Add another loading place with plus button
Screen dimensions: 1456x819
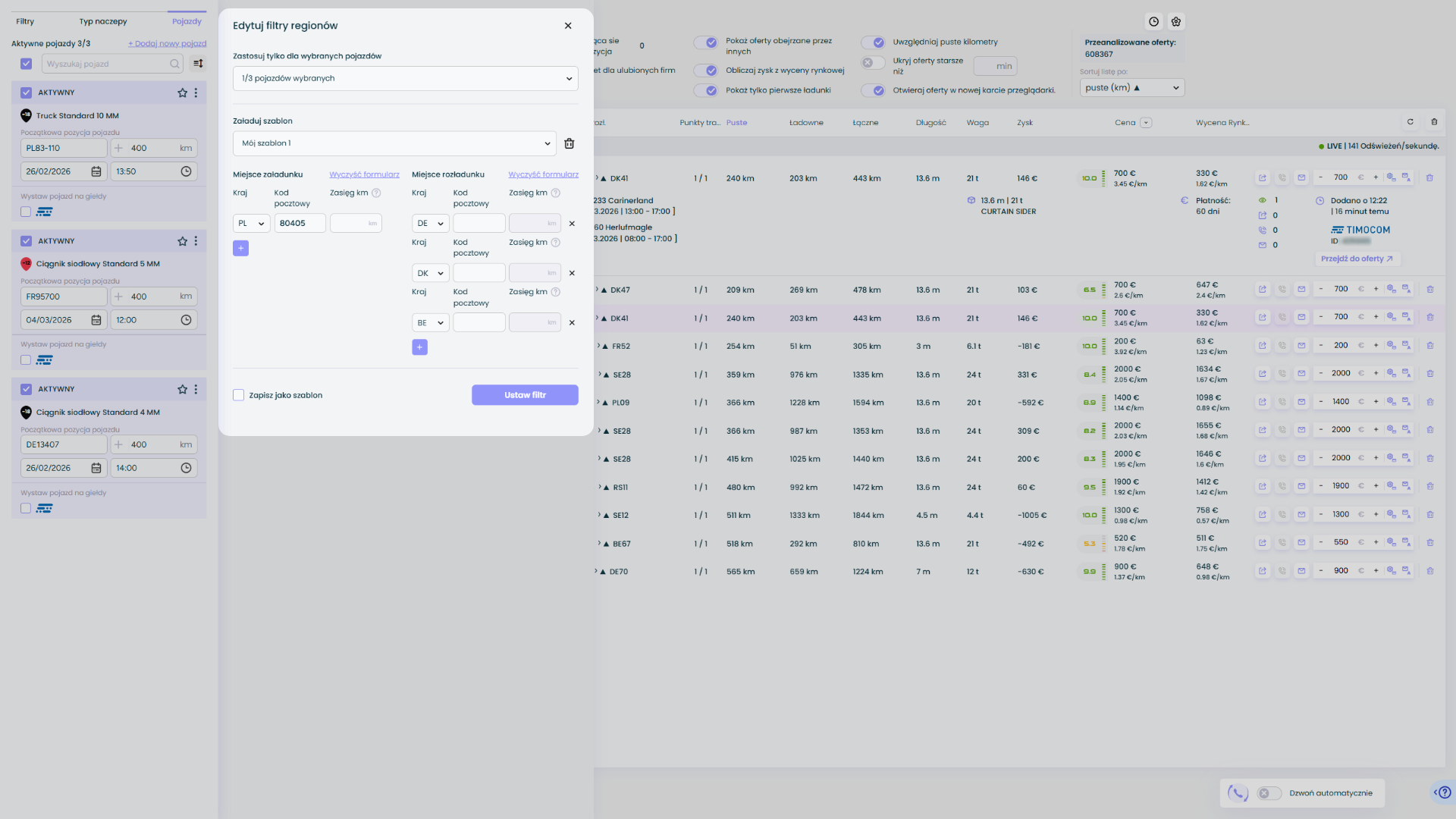[240, 248]
